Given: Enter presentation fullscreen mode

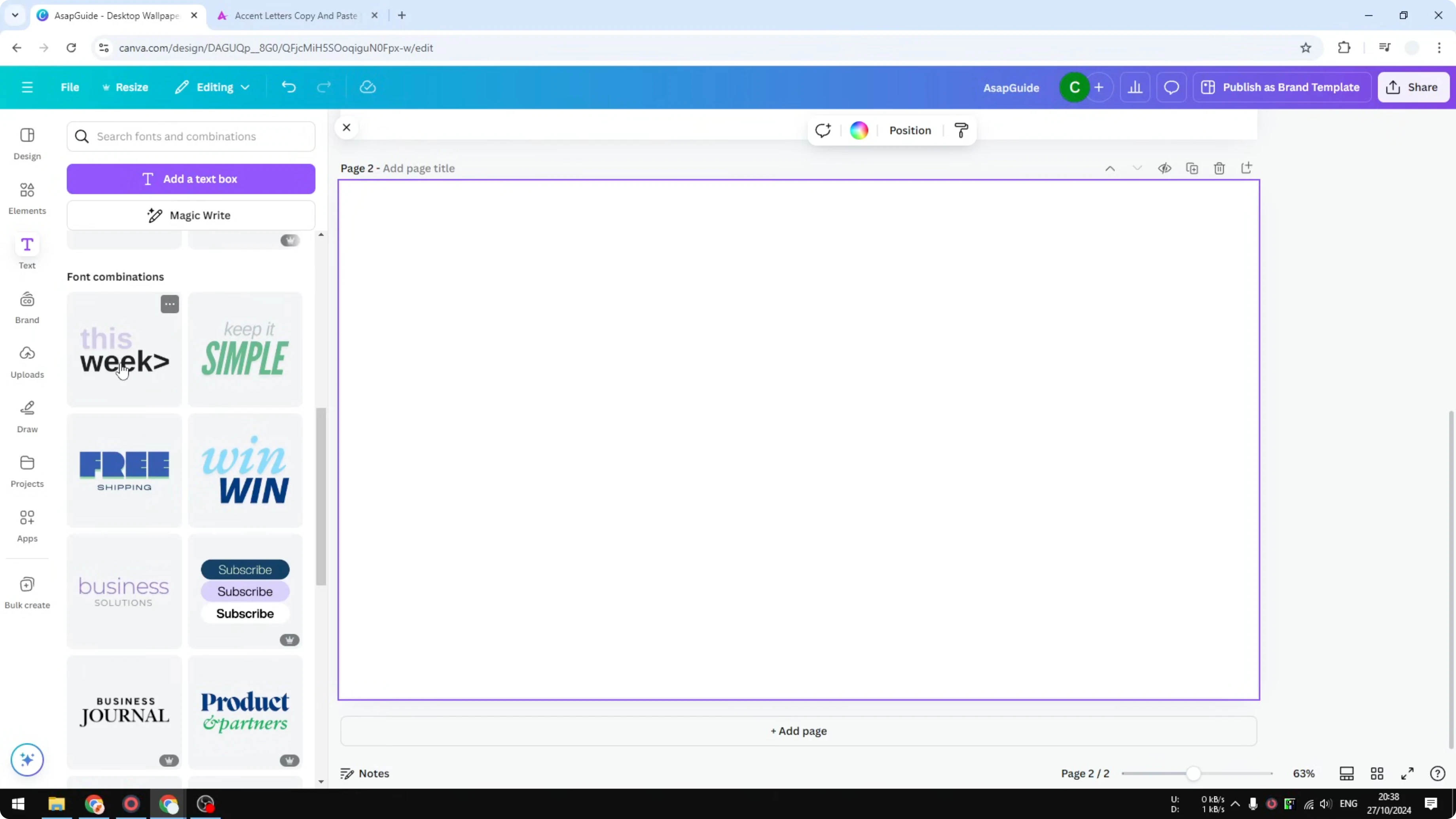Looking at the screenshot, I should click(x=1408, y=774).
